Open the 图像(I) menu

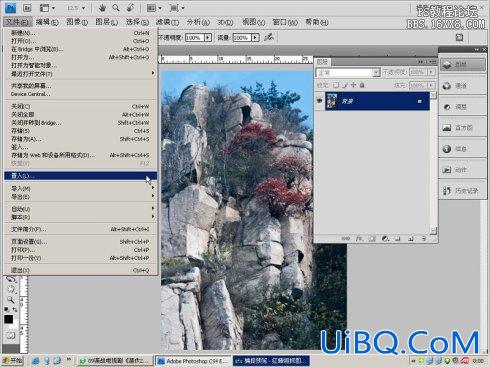(77, 22)
